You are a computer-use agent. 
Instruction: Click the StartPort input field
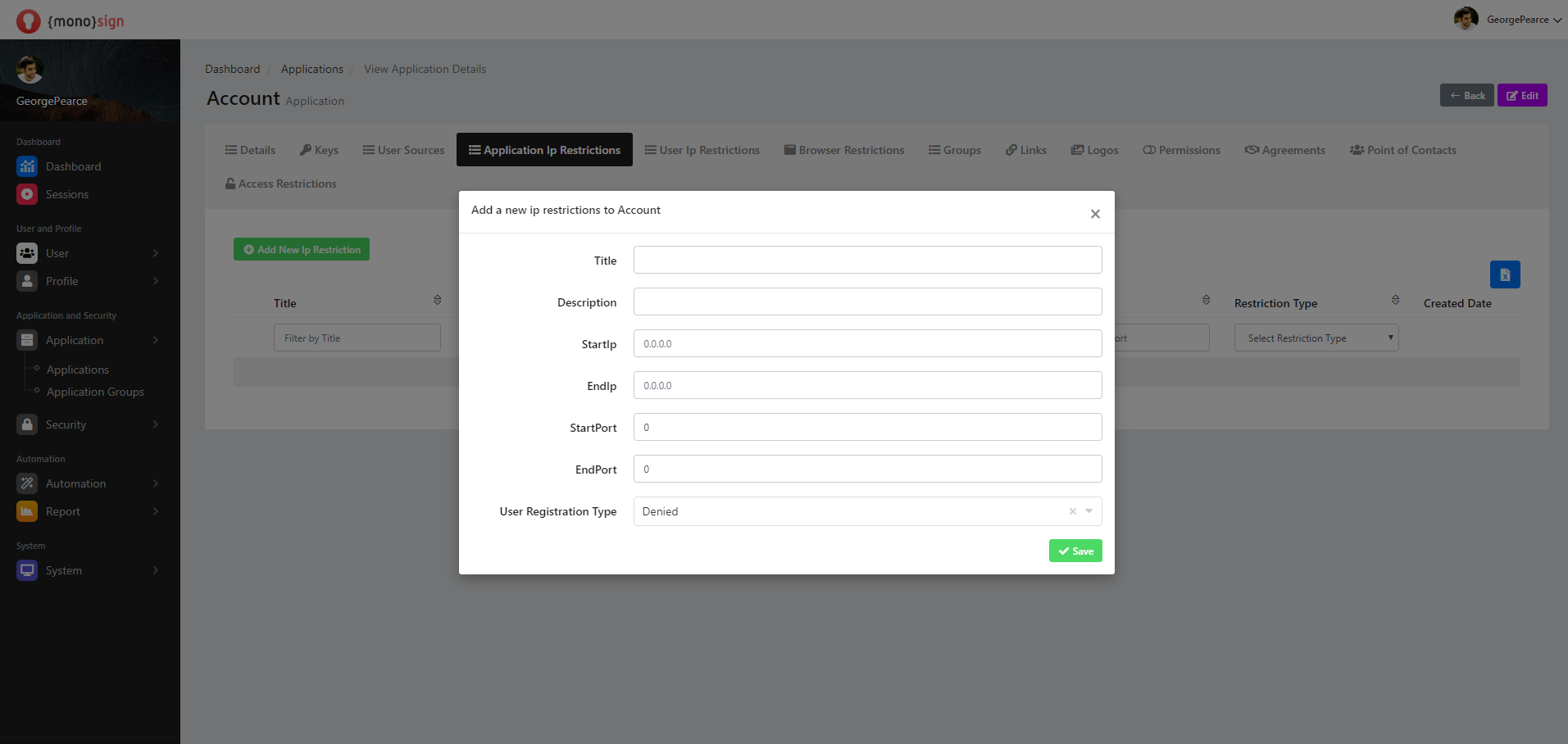point(867,427)
